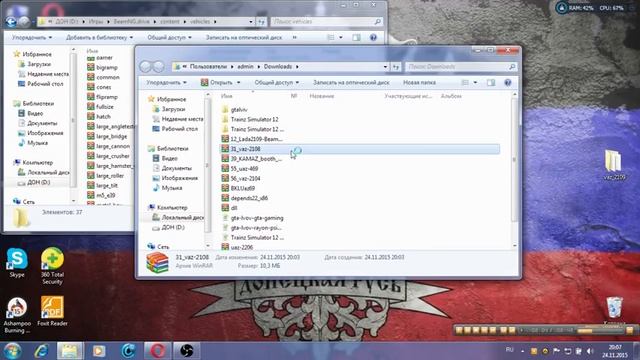This screenshot has width=640, height=360.
Task: Open the Downloads address bar history dropdown
Action: [385, 67]
